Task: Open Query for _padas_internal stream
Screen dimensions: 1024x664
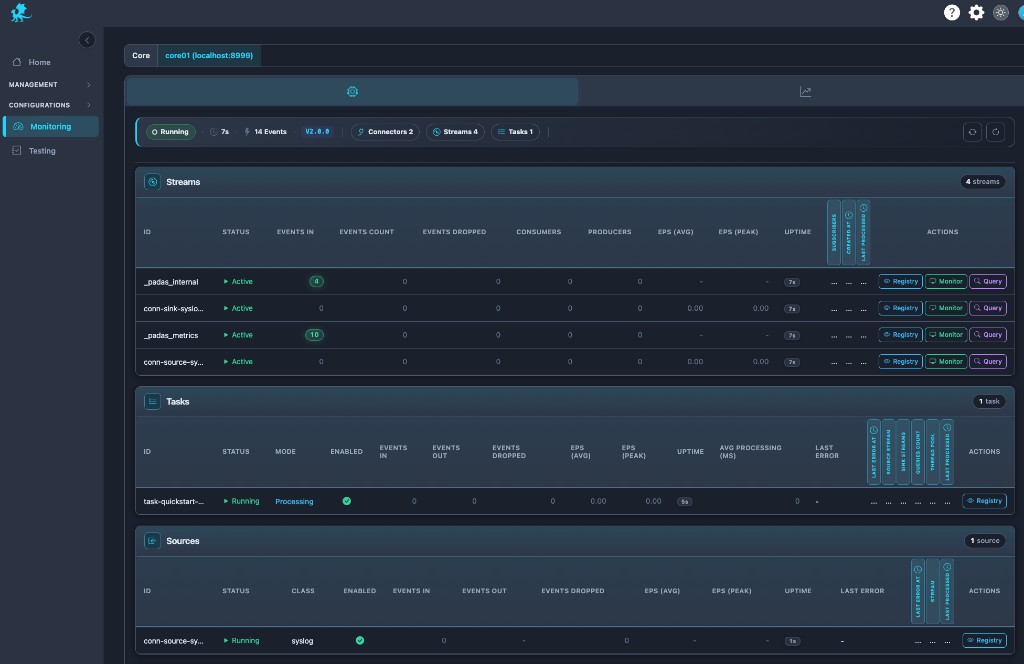Action: pyautogui.click(x=988, y=281)
